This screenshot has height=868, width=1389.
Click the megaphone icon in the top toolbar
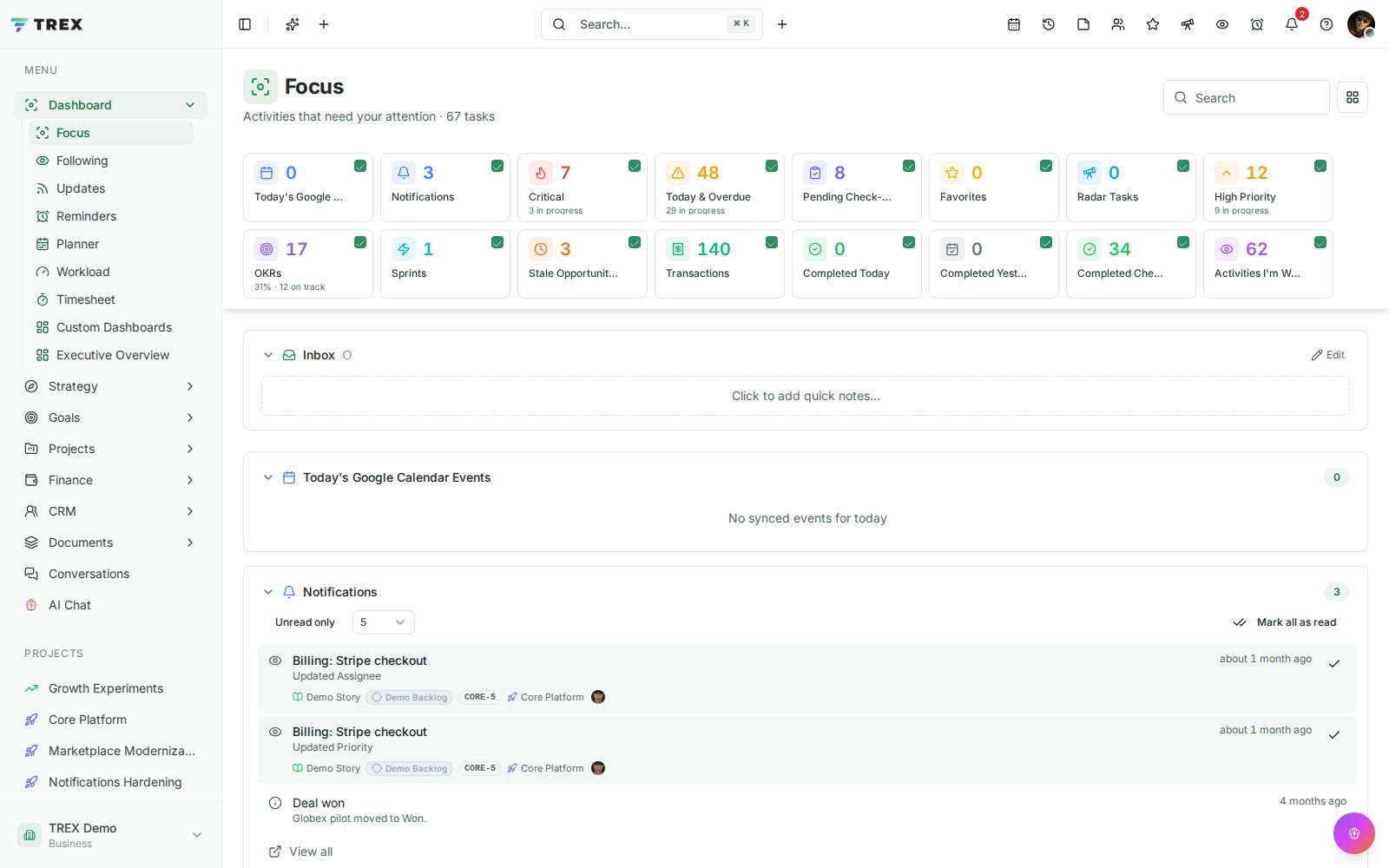(x=1188, y=24)
